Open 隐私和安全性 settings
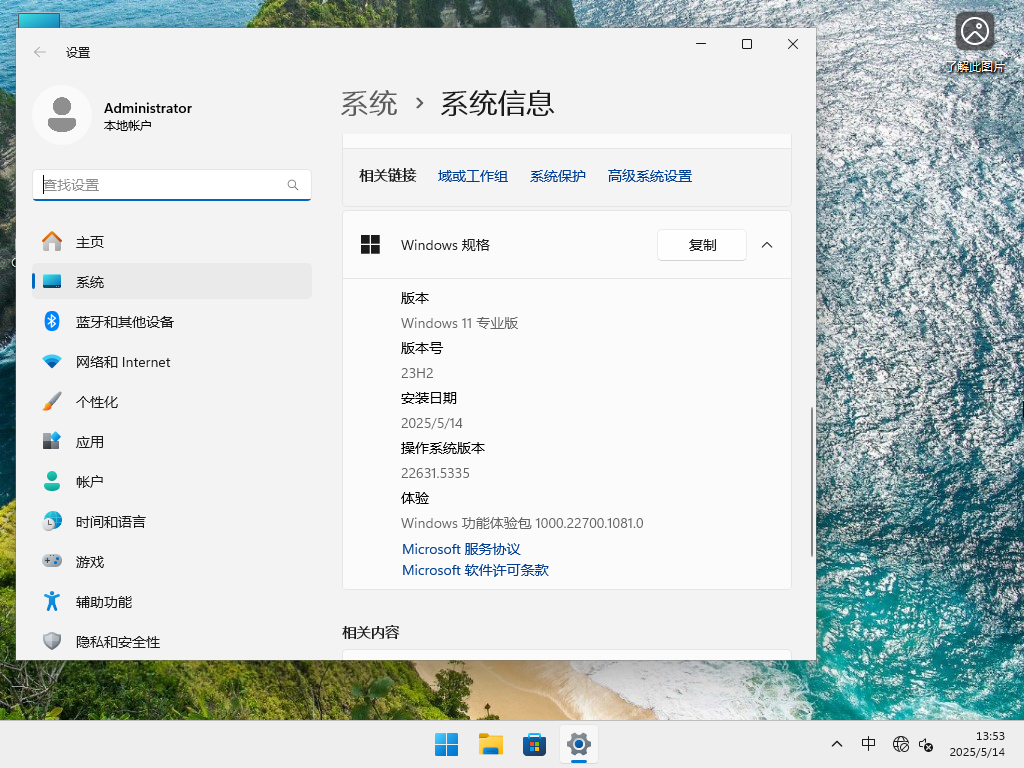The image size is (1024, 768). coord(116,641)
